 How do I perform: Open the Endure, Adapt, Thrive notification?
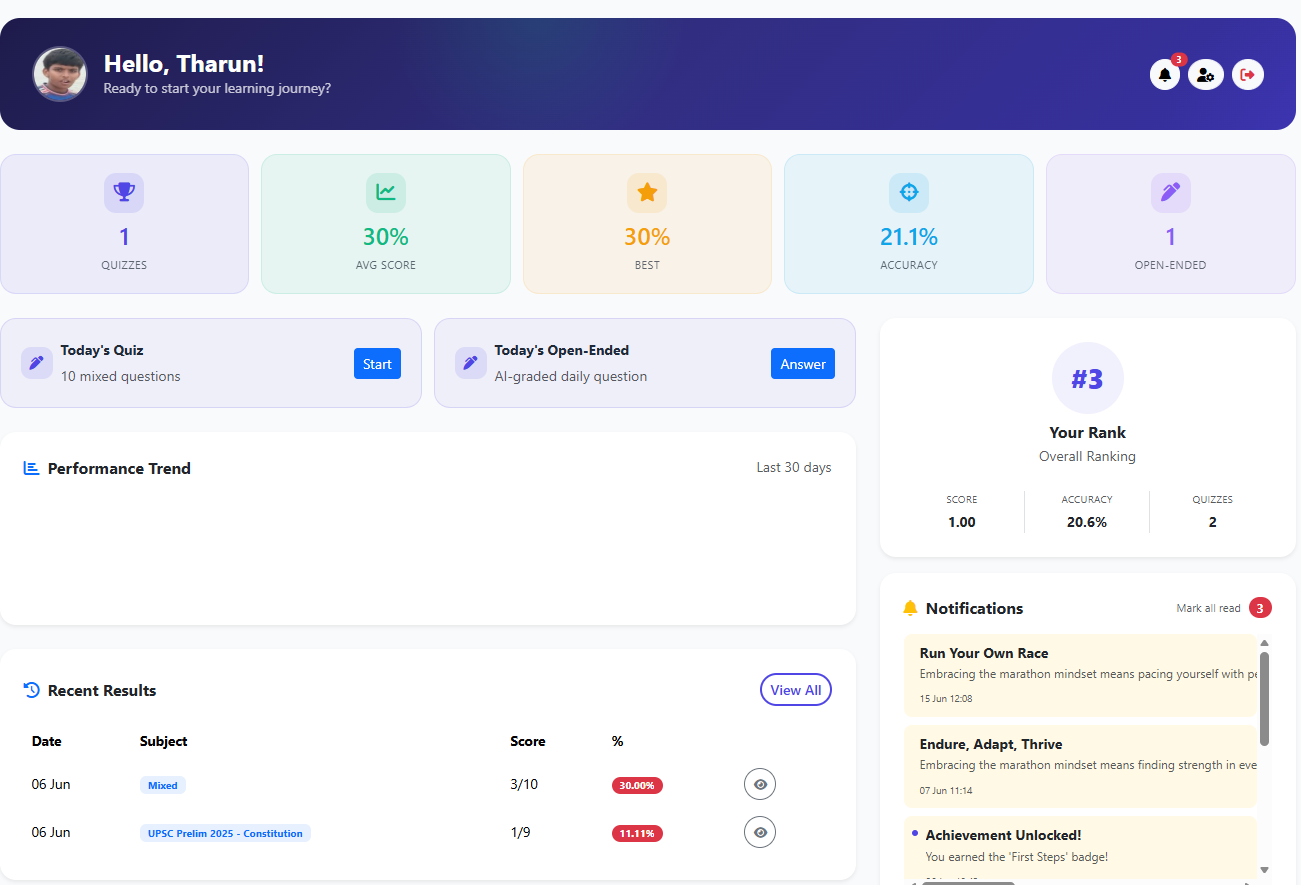point(1080,766)
